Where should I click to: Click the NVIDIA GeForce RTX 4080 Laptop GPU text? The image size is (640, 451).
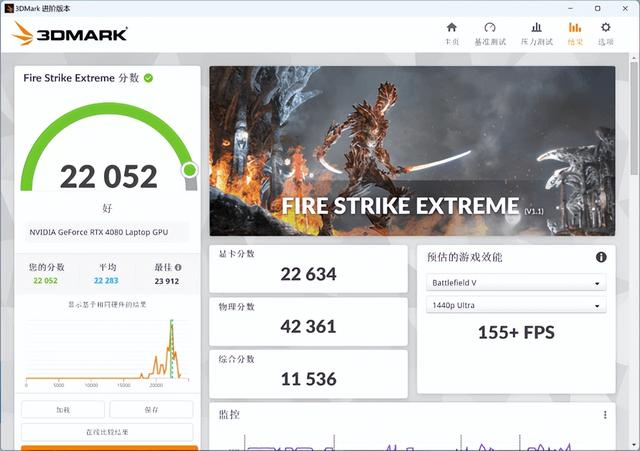(99, 232)
